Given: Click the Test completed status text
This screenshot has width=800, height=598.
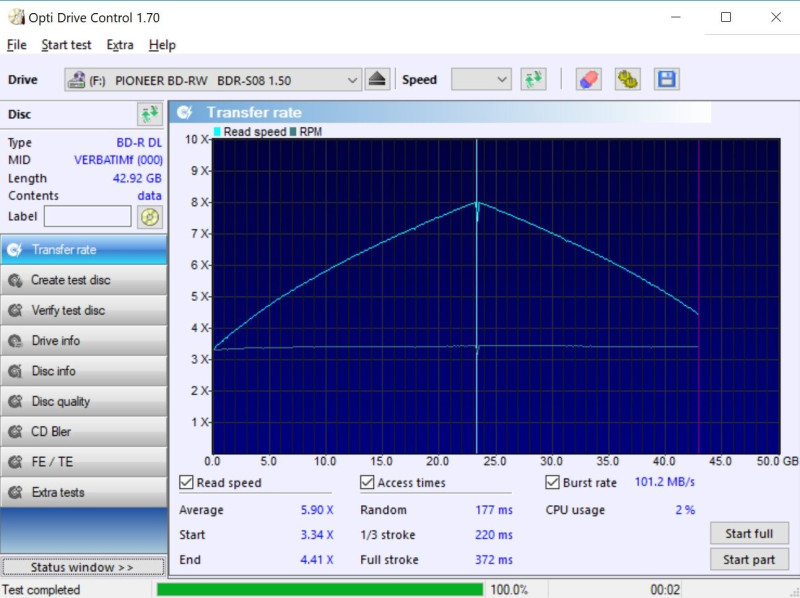Looking at the screenshot, I should (x=42, y=590).
